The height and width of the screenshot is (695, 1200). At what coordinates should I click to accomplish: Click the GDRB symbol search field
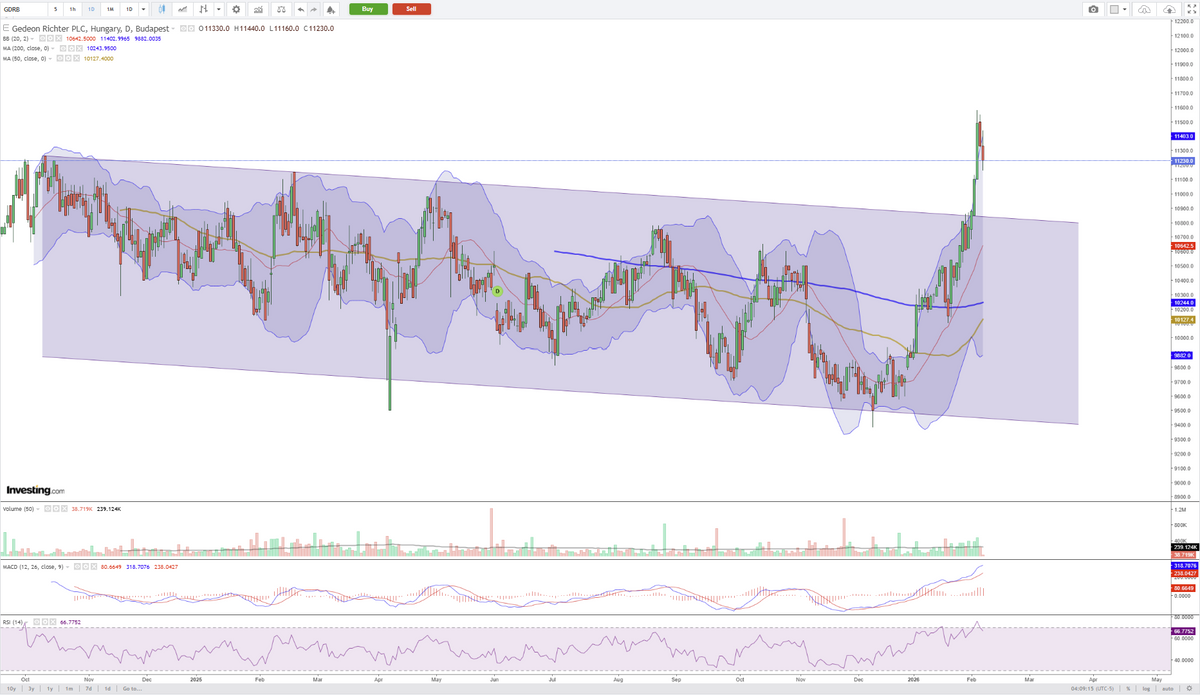[x=22, y=9]
